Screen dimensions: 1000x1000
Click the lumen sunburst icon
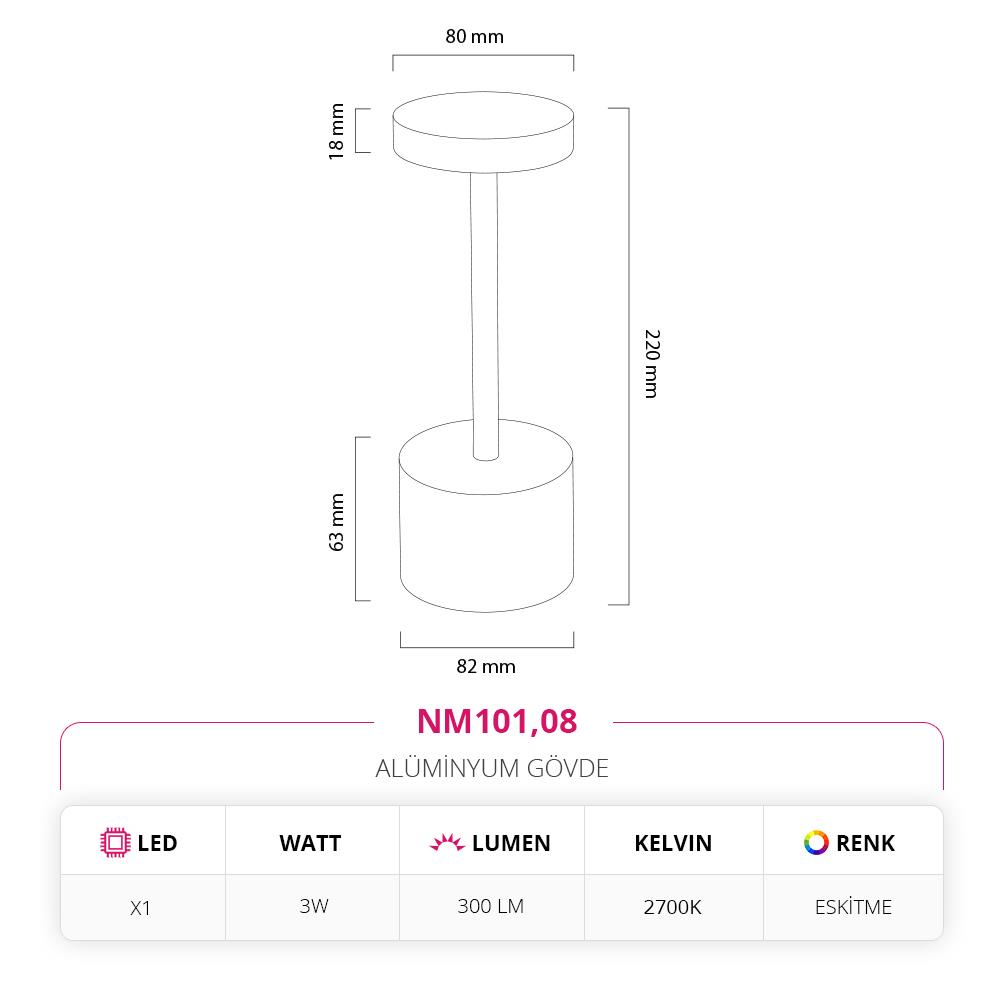click(x=447, y=843)
